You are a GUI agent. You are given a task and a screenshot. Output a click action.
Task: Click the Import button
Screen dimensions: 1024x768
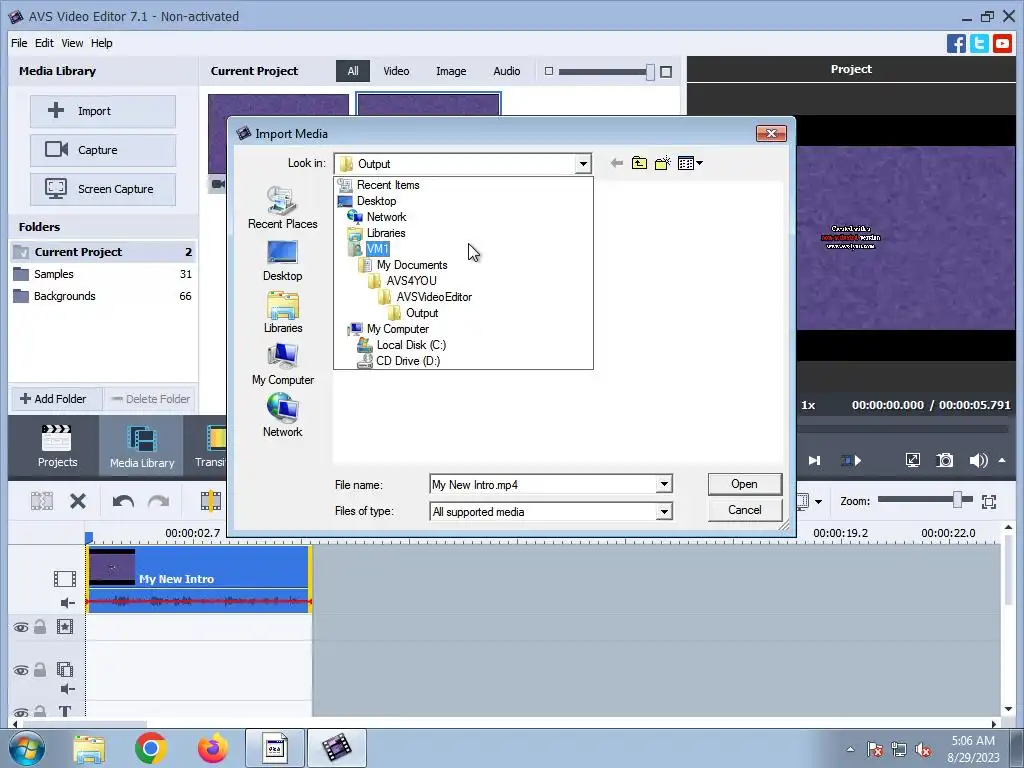(x=103, y=111)
